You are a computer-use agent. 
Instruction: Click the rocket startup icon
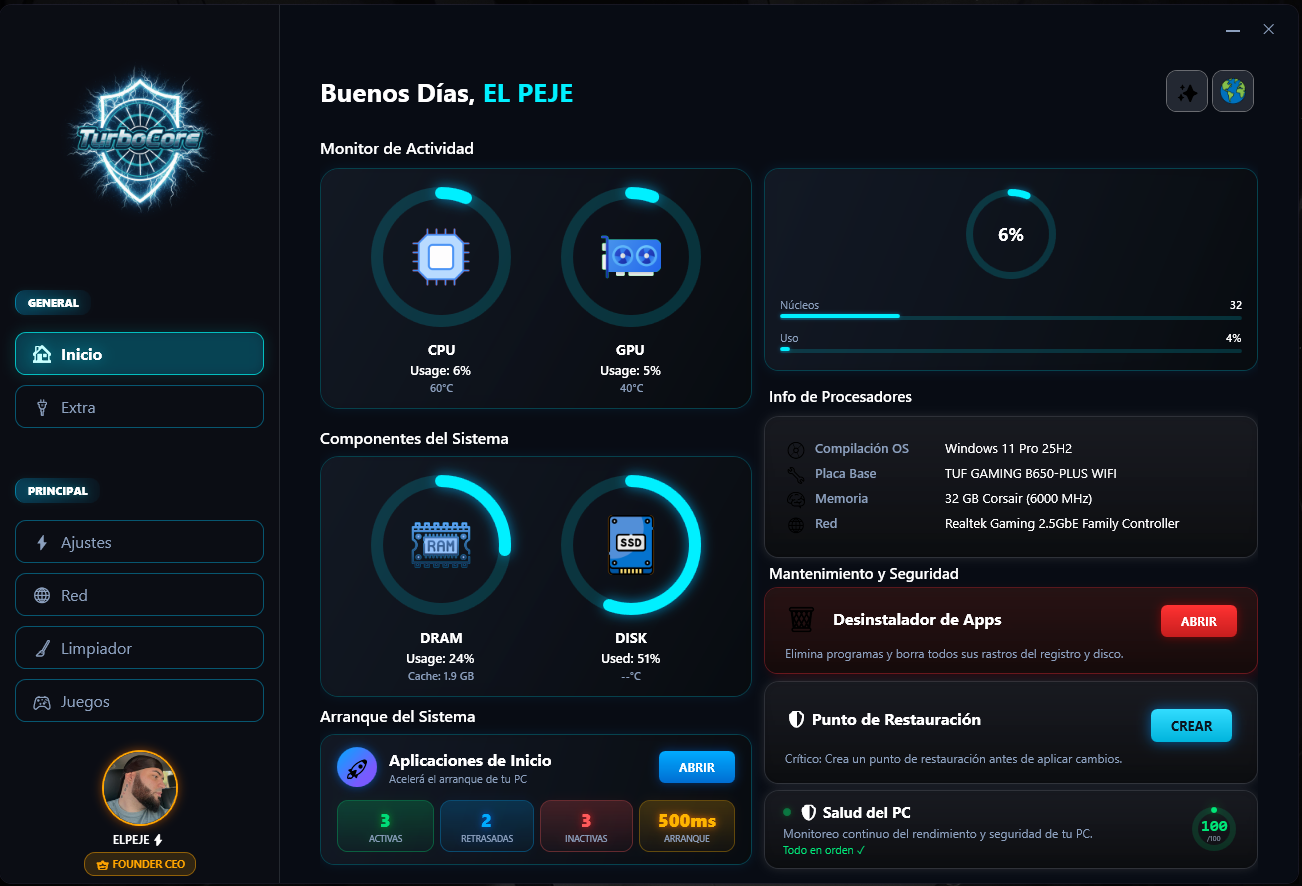pyautogui.click(x=357, y=768)
